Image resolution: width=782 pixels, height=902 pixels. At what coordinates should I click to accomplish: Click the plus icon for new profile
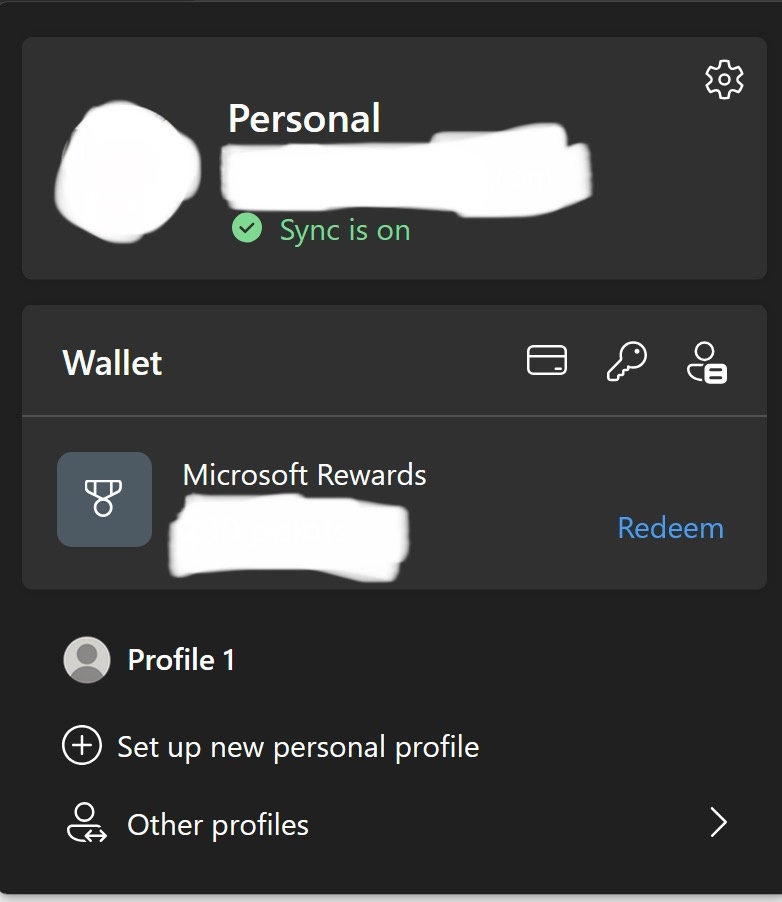point(82,745)
